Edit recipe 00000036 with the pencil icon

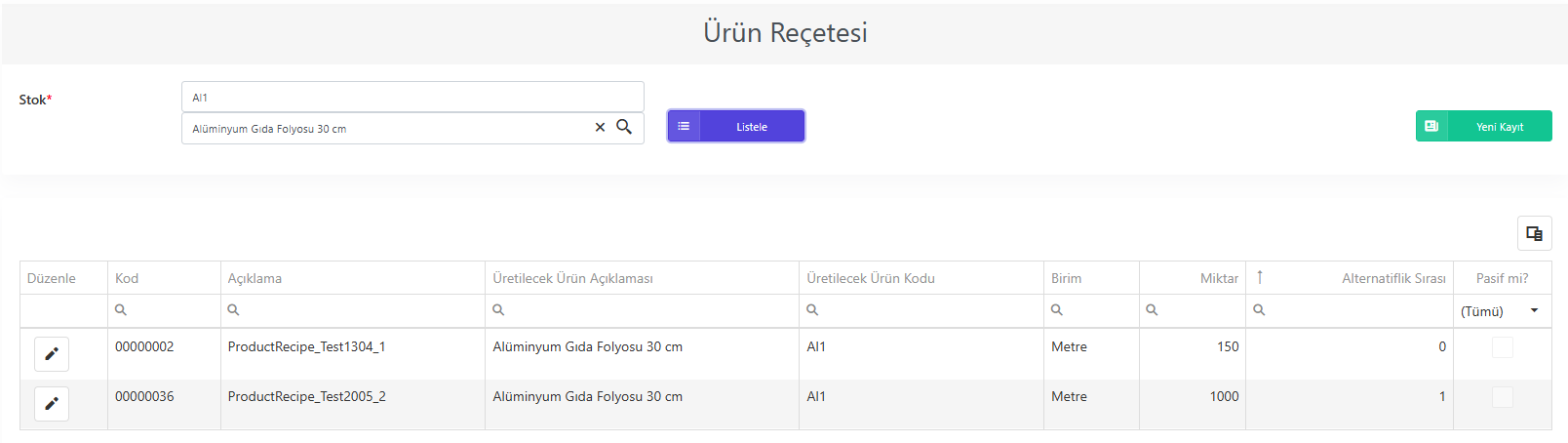[52, 404]
